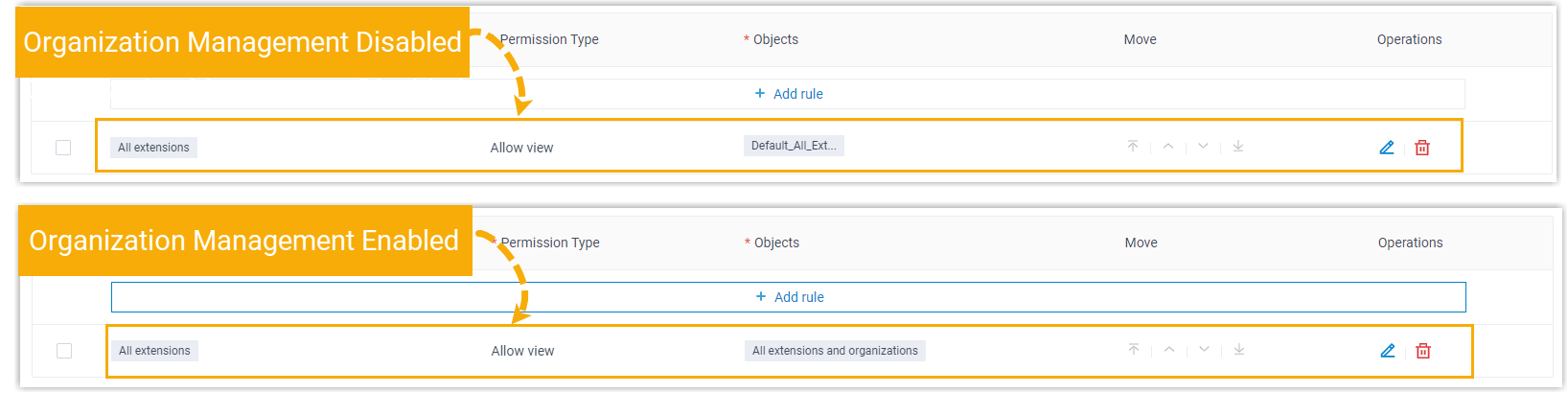Screen dimensions: 1568x393
Task: Delete the Default_All_Ext... rule using trash icon
Action: click(1422, 148)
